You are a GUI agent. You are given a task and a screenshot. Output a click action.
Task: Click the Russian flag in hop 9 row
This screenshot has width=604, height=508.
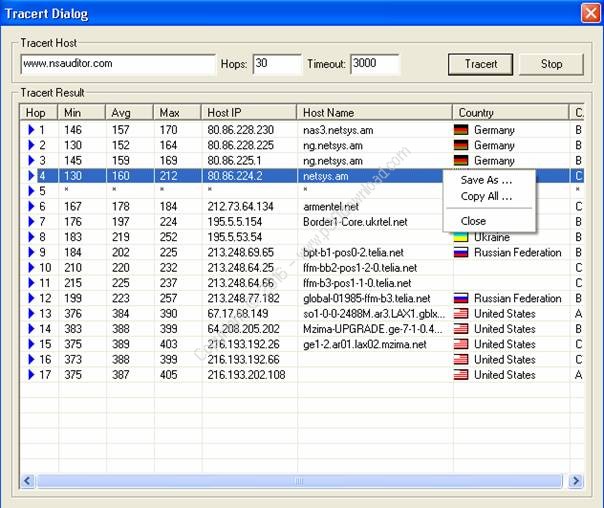click(461, 252)
